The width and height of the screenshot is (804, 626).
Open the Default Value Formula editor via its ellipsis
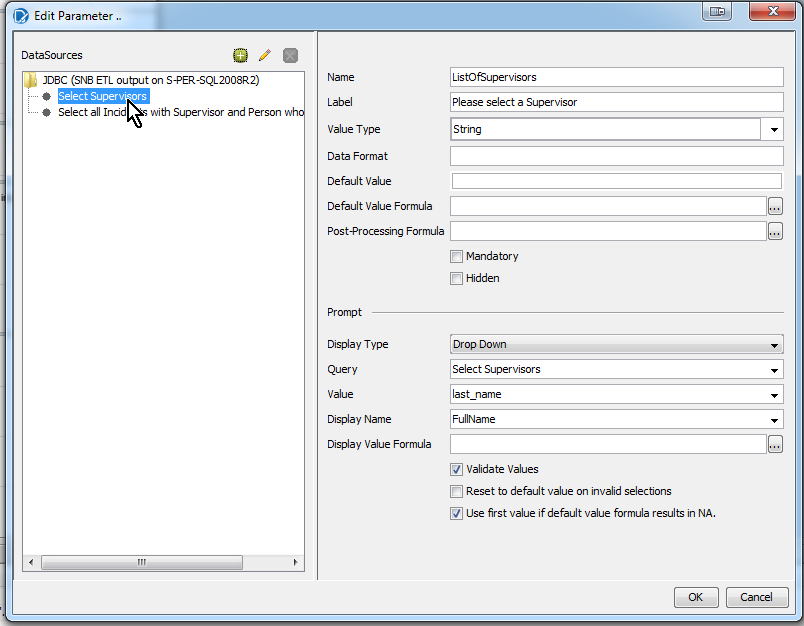[x=774, y=206]
